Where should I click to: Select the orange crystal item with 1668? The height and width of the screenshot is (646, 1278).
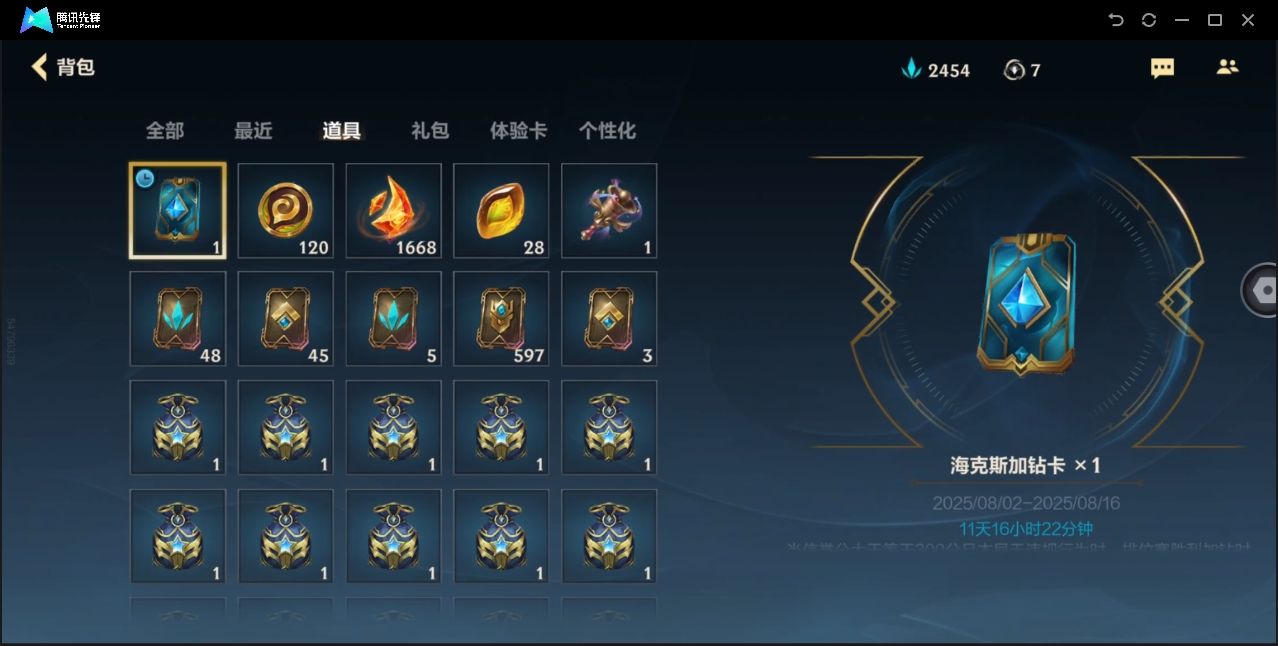pyautogui.click(x=394, y=211)
